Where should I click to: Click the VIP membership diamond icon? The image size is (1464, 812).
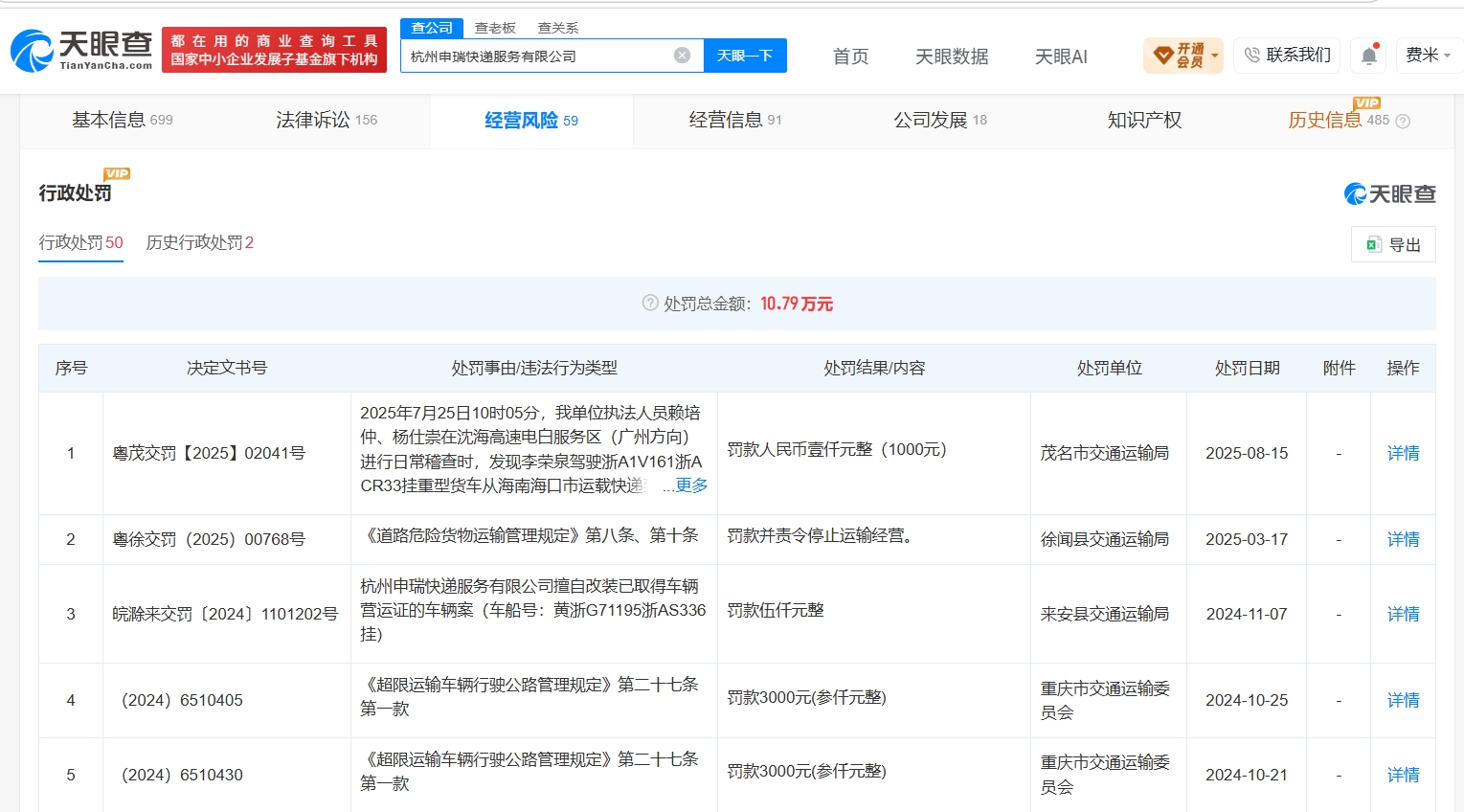click(1163, 56)
